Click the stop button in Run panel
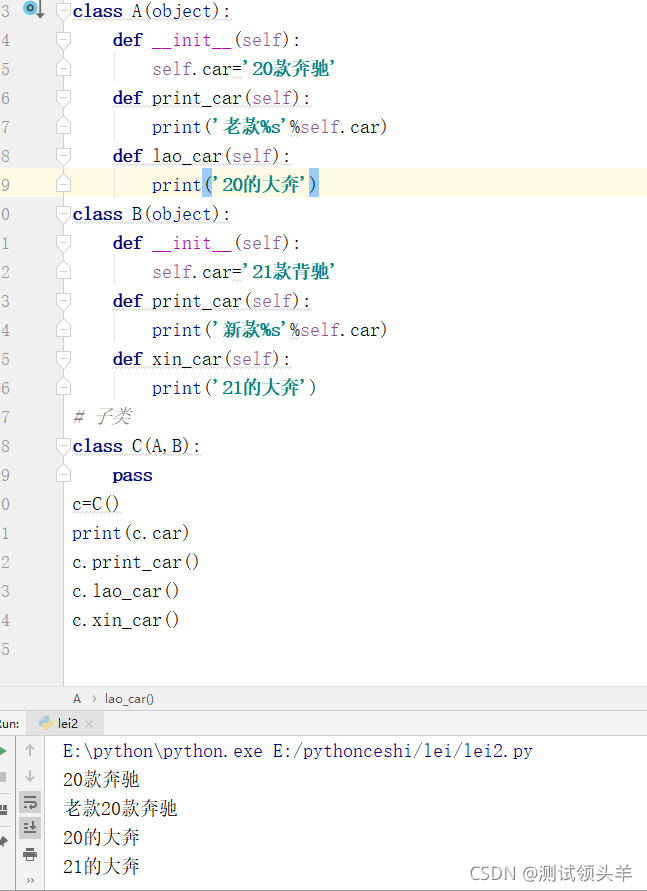Image resolution: width=647 pixels, height=891 pixels. [3, 777]
